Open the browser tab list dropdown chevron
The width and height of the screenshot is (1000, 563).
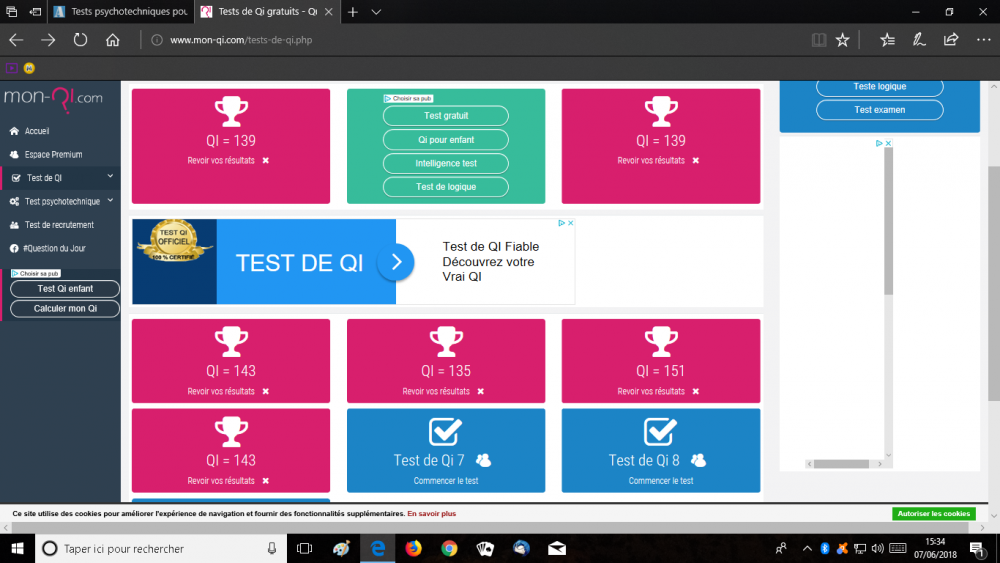click(x=376, y=12)
